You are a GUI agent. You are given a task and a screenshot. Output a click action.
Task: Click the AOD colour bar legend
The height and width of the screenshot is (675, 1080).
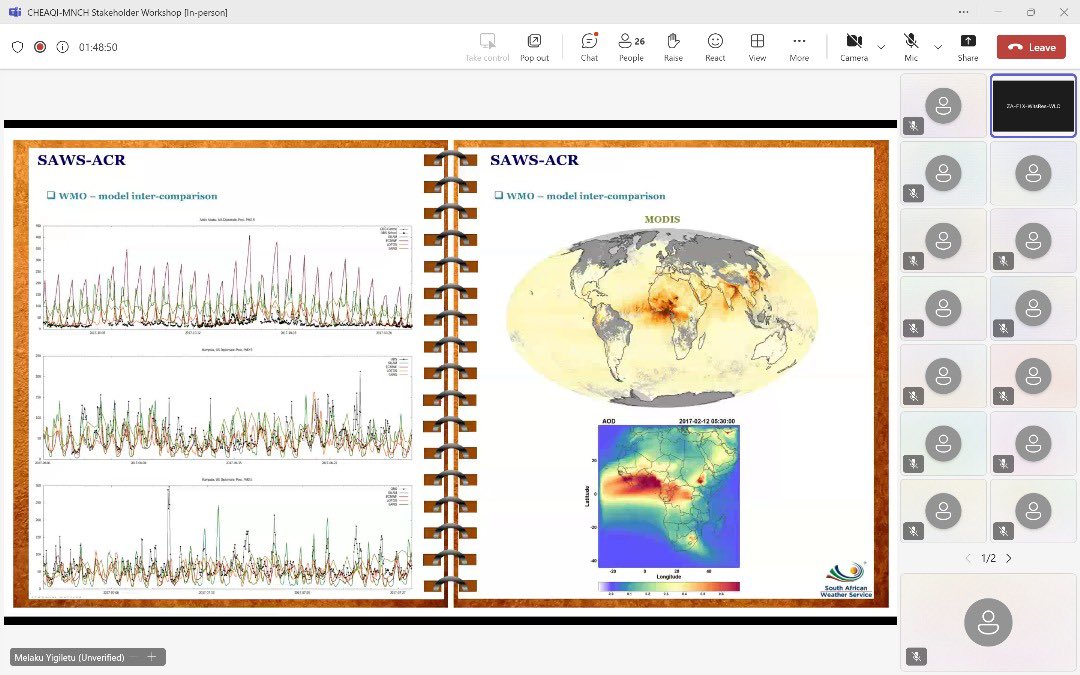click(668, 587)
